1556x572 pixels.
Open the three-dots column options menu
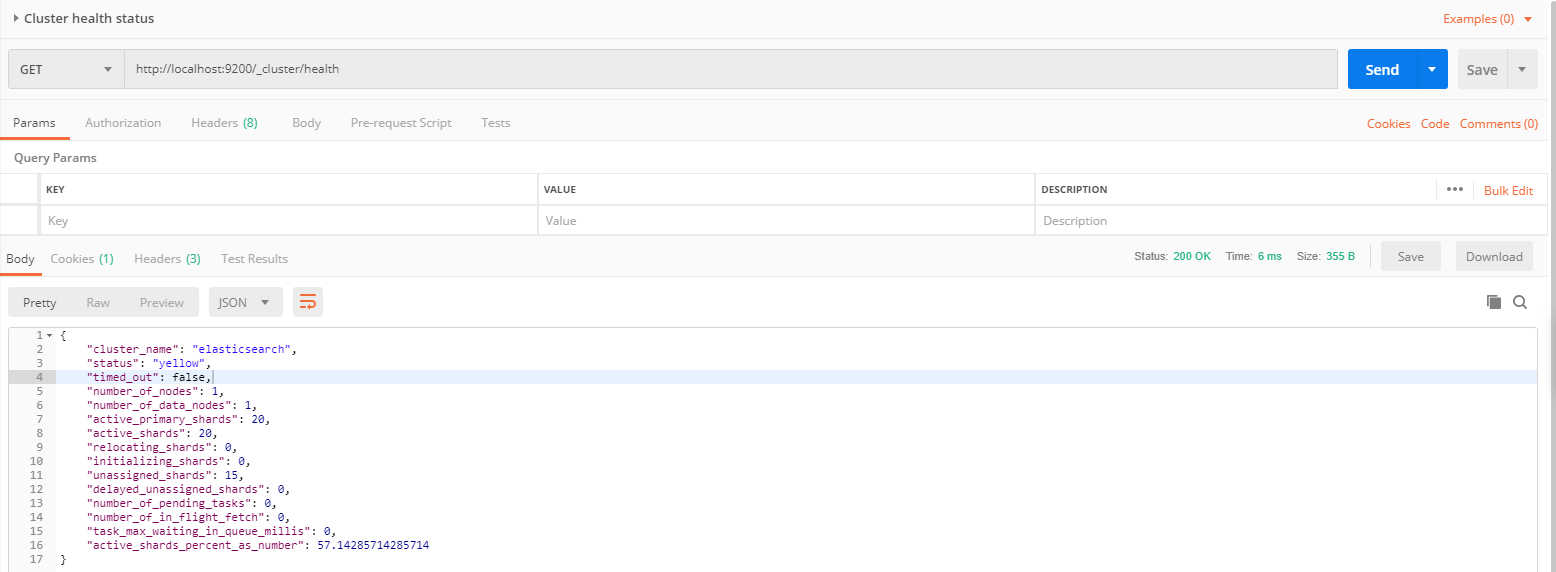tap(1455, 190)
